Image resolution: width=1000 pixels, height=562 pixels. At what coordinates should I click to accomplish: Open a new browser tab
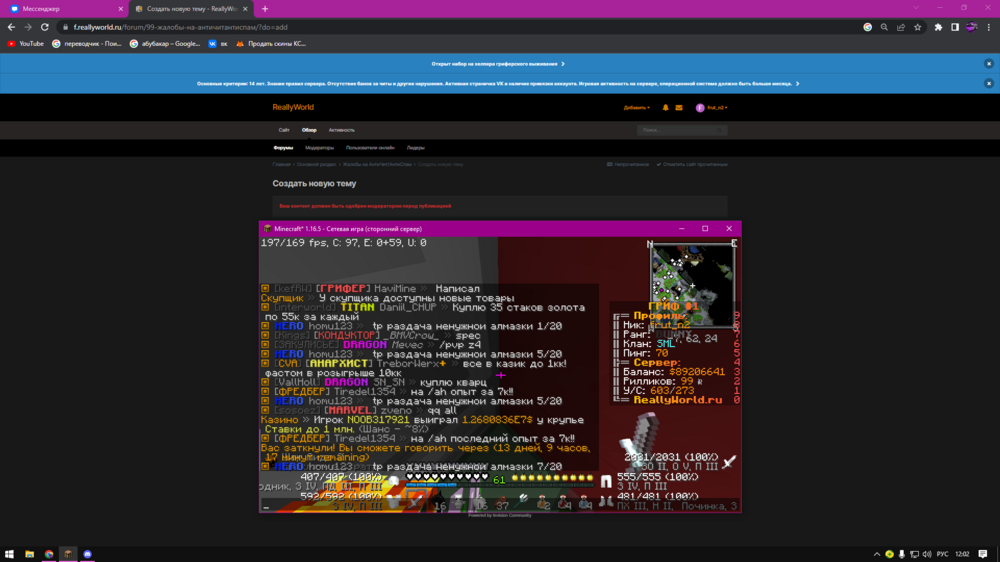coord(265,9)
